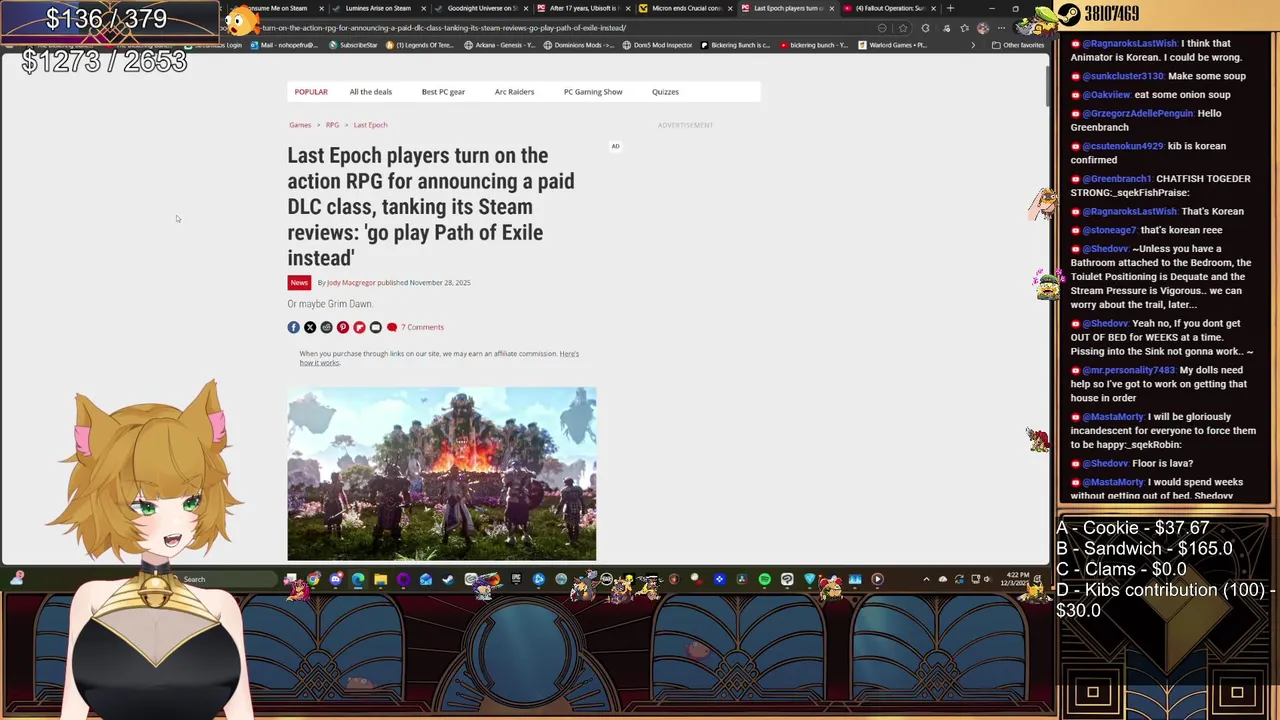The height and width of the screenshot is (720, 1280).
Task: Share article on Pinterest
Action: [343, 327]
